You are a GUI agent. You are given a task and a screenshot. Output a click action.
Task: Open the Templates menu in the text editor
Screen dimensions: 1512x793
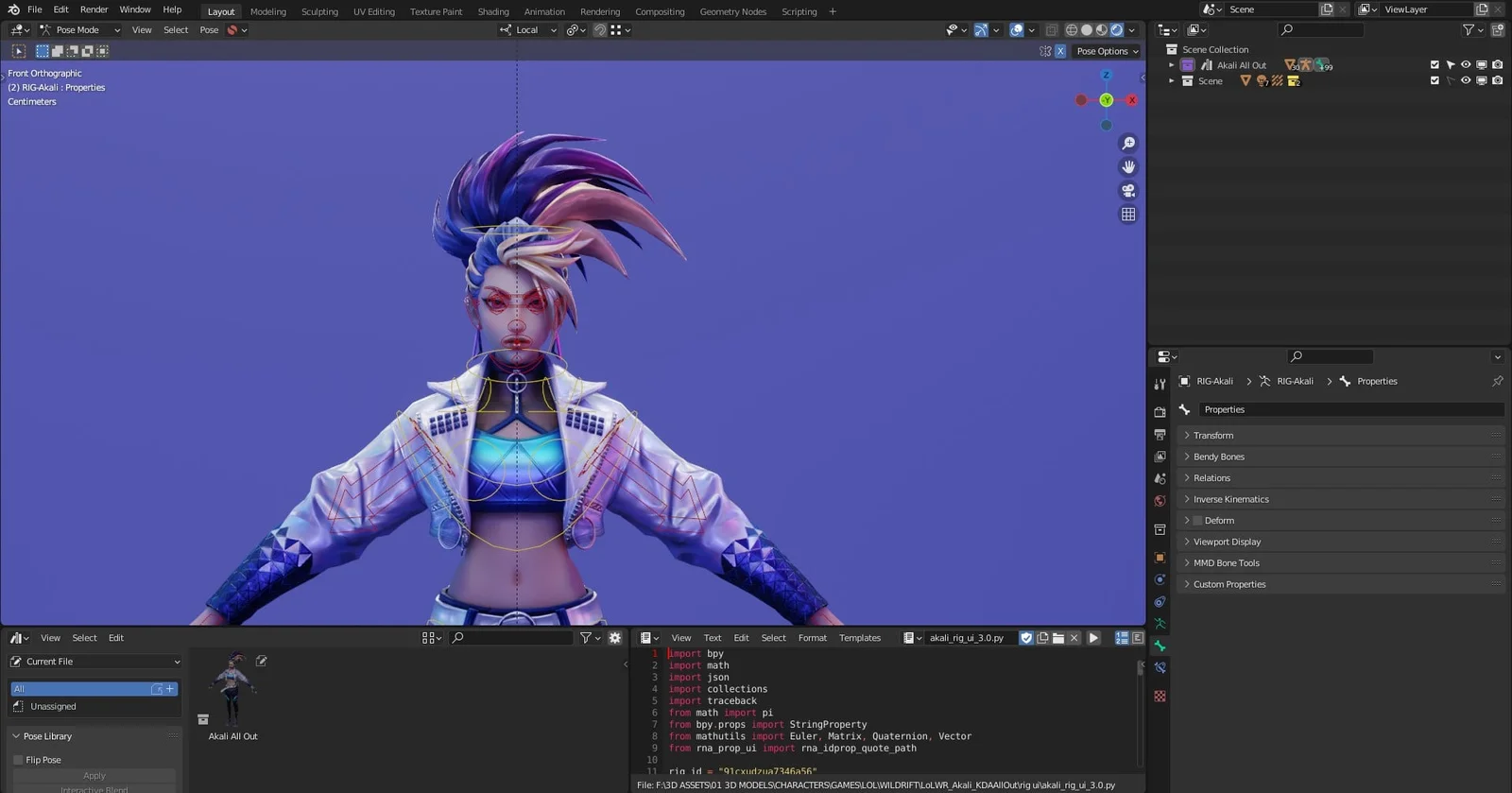point(860,638)
